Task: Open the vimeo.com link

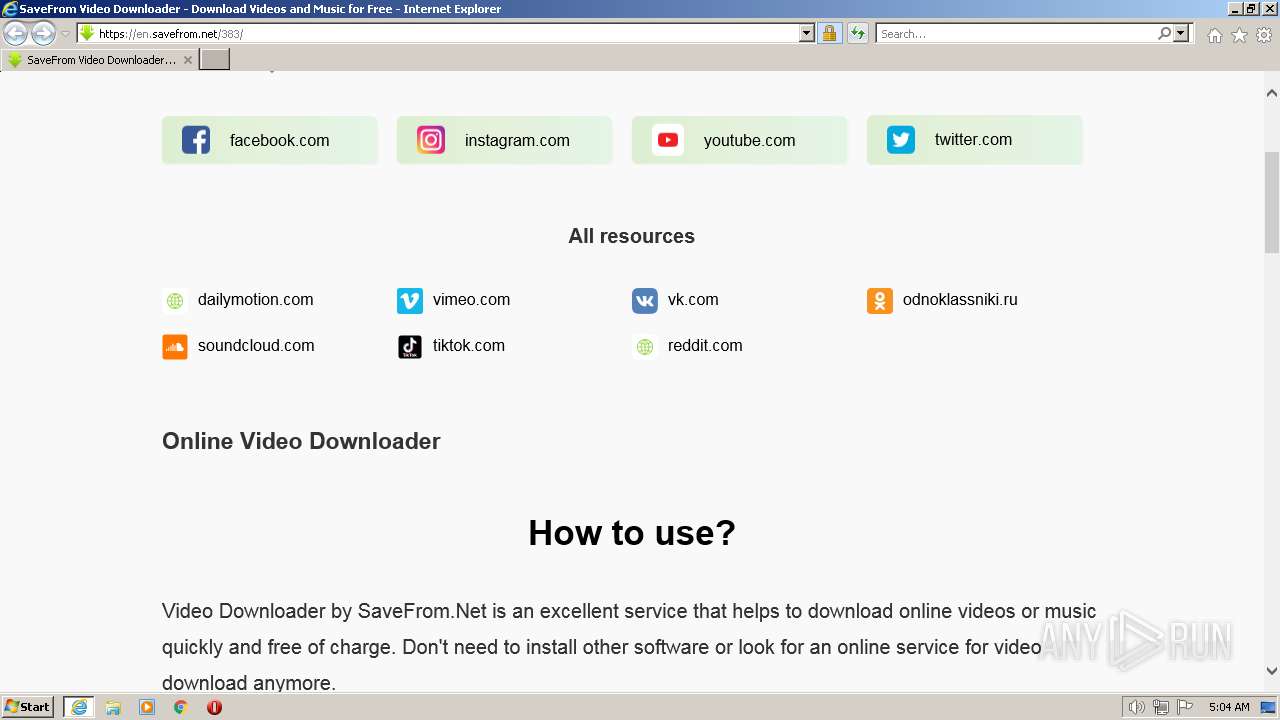Action: (471, 300)
